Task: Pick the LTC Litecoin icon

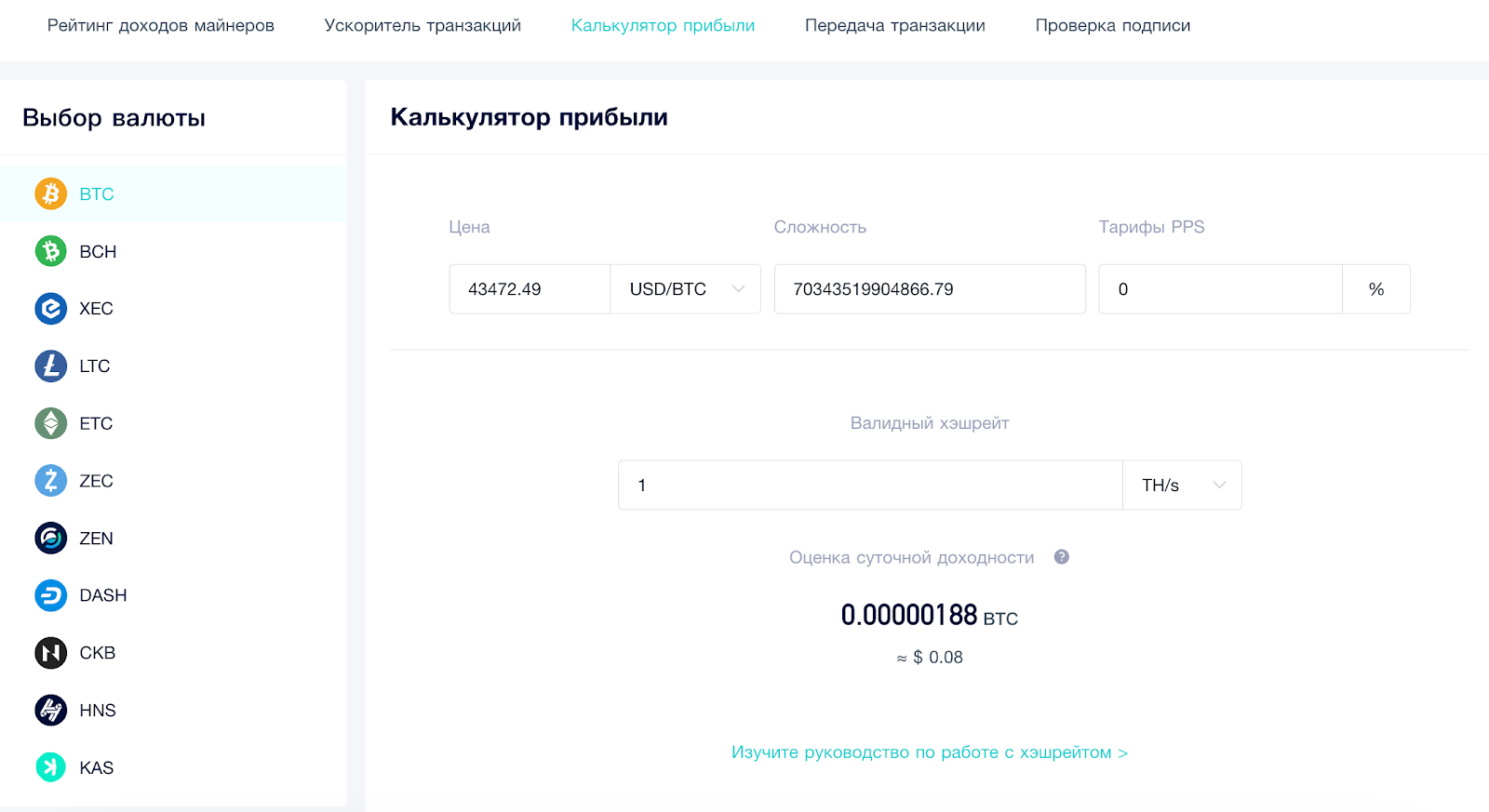Action: [x=51, y=366]
